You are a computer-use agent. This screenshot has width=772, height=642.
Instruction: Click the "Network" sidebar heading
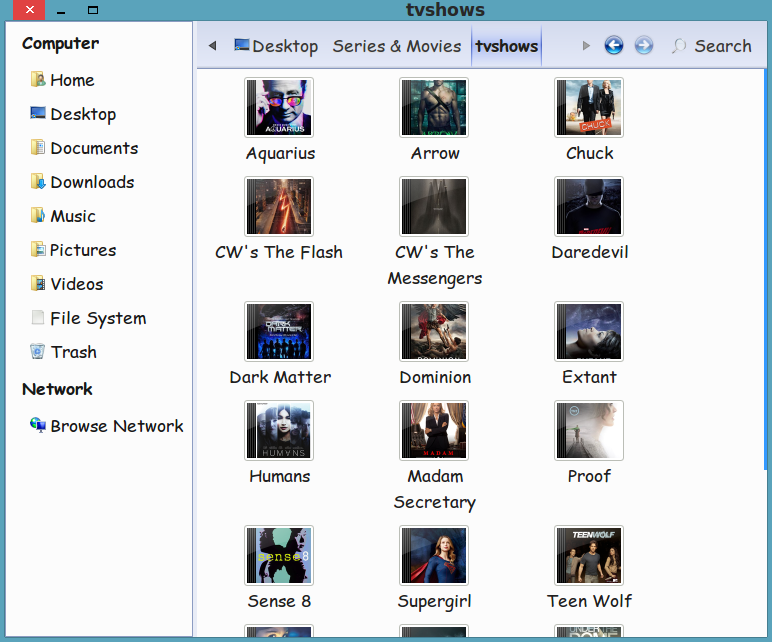[57, 389]
